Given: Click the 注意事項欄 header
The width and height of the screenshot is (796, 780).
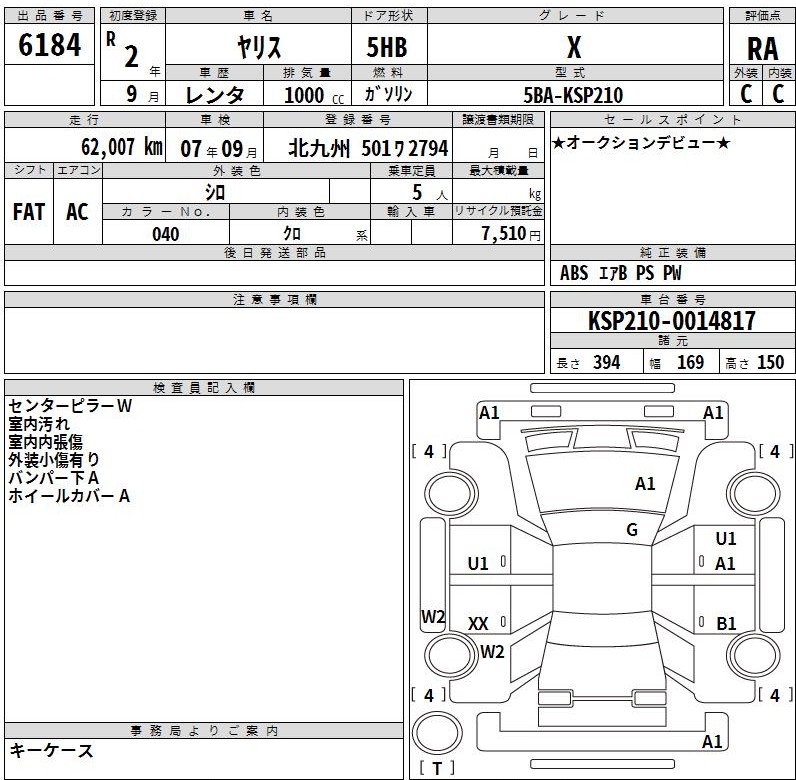Looking at the screenshot, I should point(275,300).
